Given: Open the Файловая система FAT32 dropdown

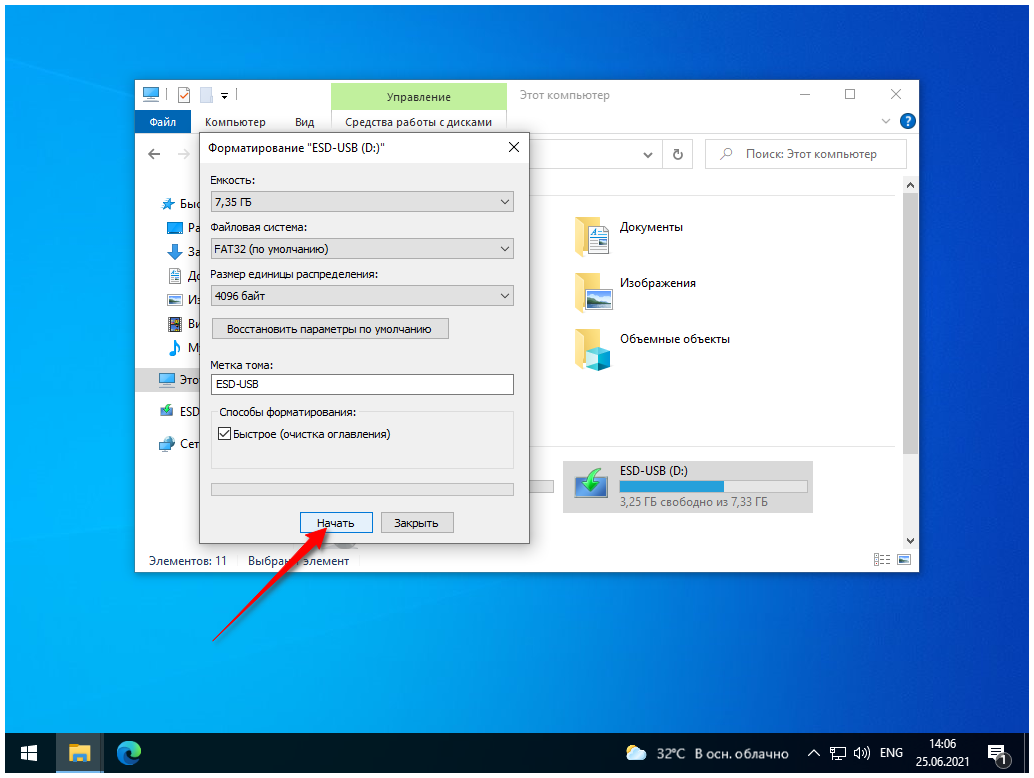Looking at the screenshot, I should coord(362,249).
